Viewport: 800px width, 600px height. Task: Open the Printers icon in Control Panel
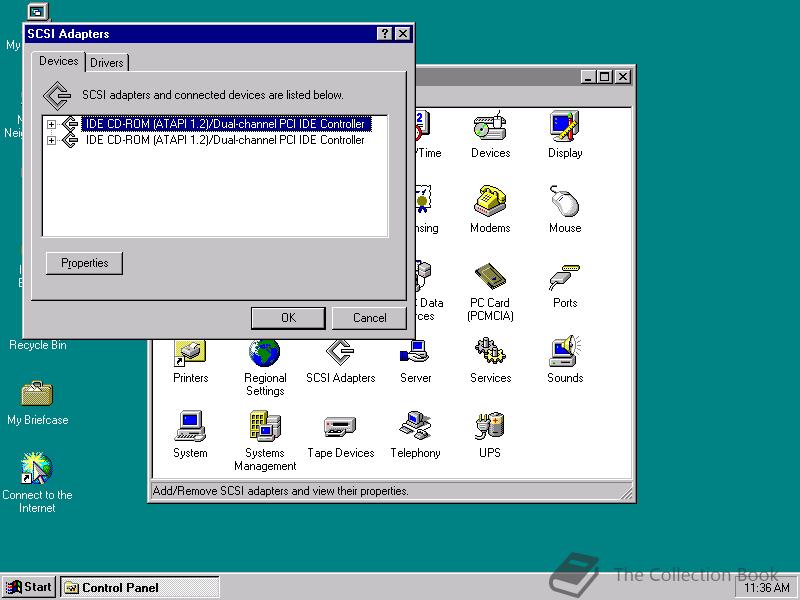(190, 361)
